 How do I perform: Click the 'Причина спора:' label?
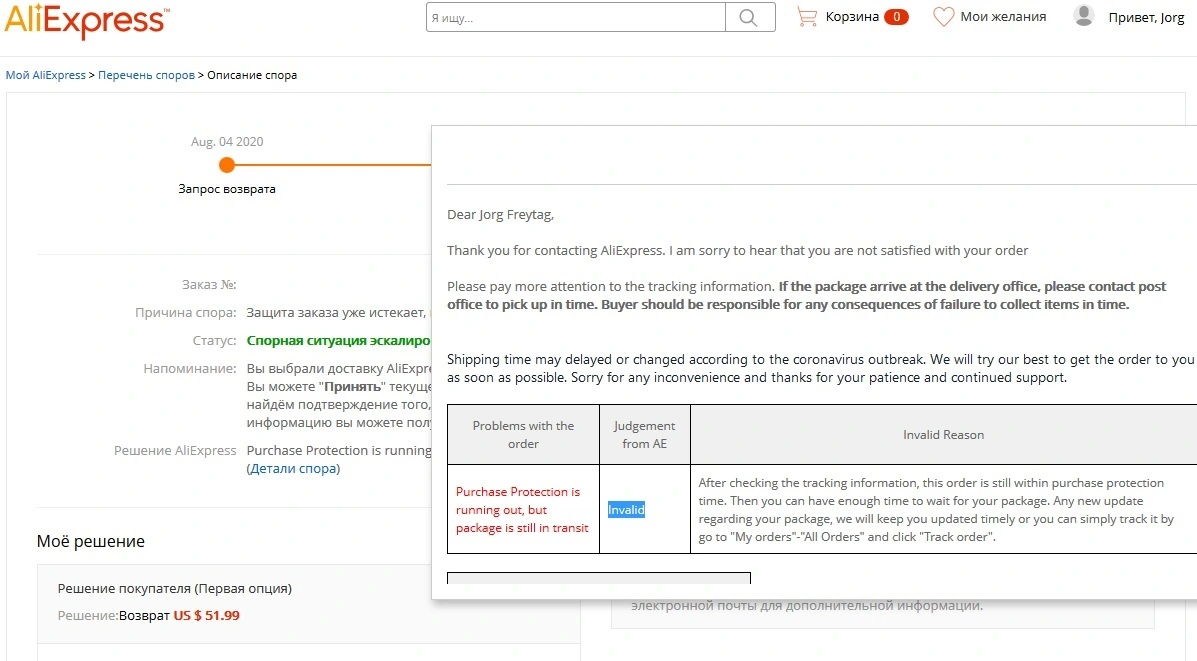click(x=186, y=312)
